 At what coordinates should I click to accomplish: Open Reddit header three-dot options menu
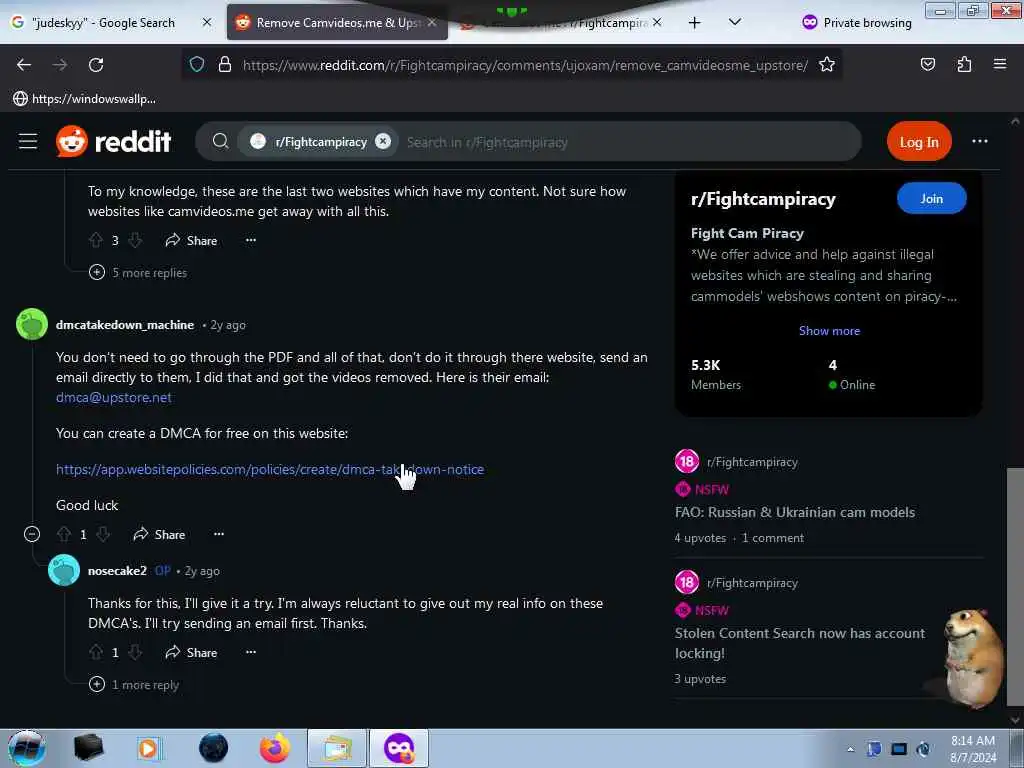point(980,141)
